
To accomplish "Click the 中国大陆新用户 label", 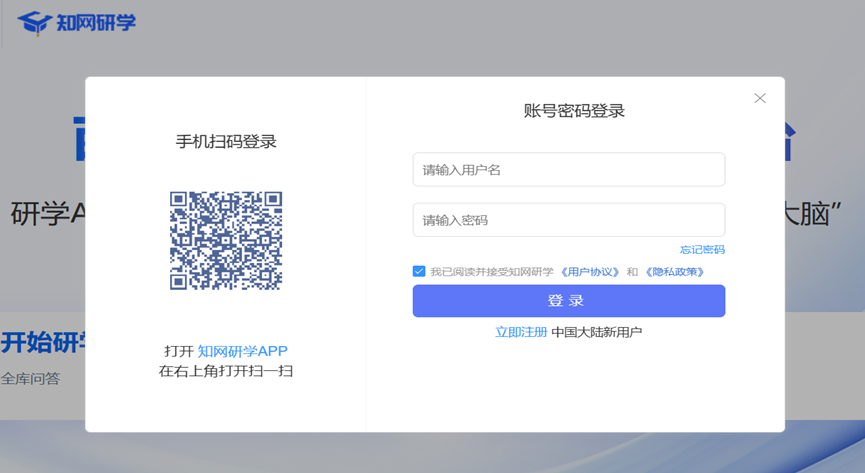I will [597, 332].
